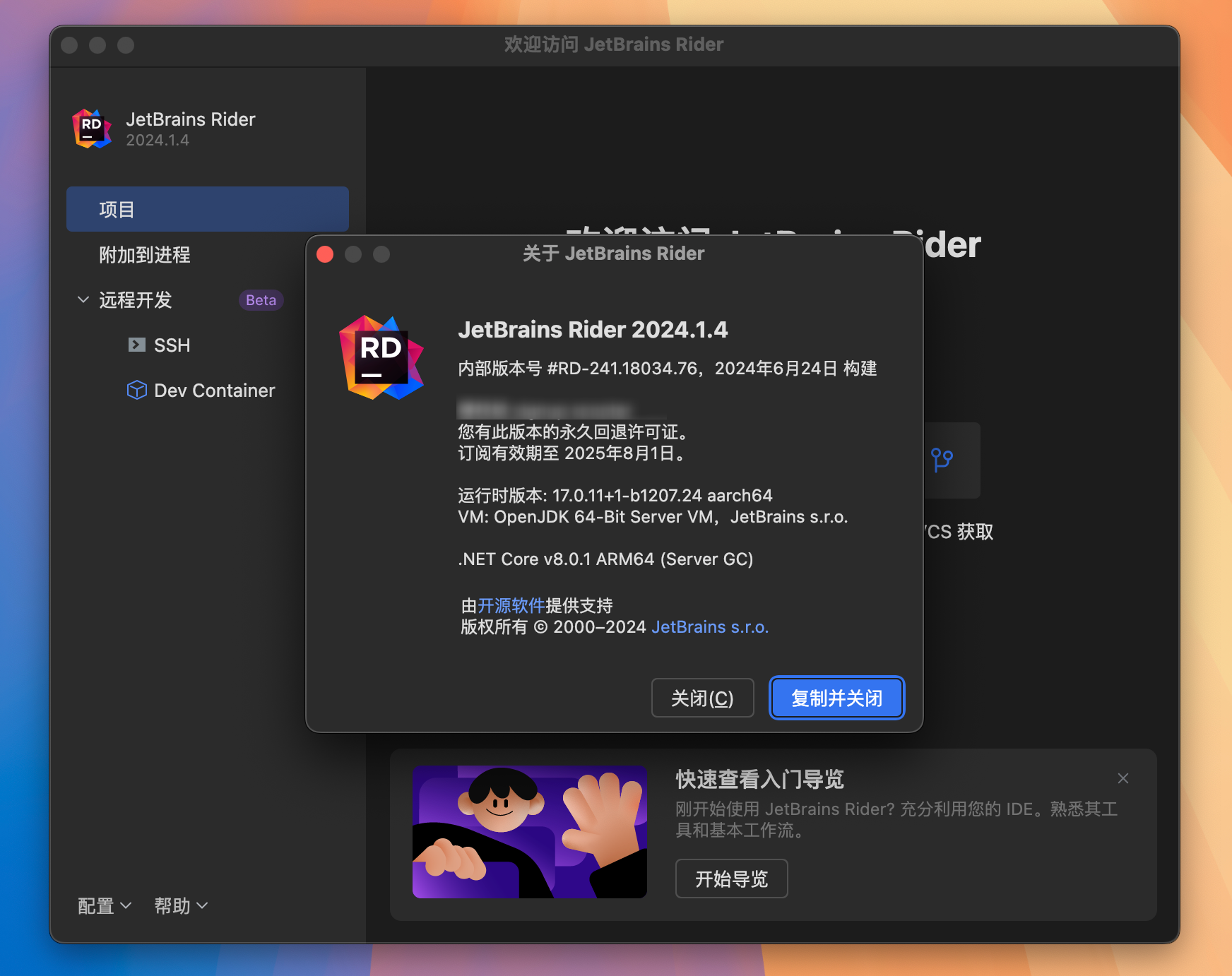Image resolution: width=1232 pixels, height=976 pixels.
Task: Click the 快速查看入门导览 banner title
Action: tap(760, 779)
